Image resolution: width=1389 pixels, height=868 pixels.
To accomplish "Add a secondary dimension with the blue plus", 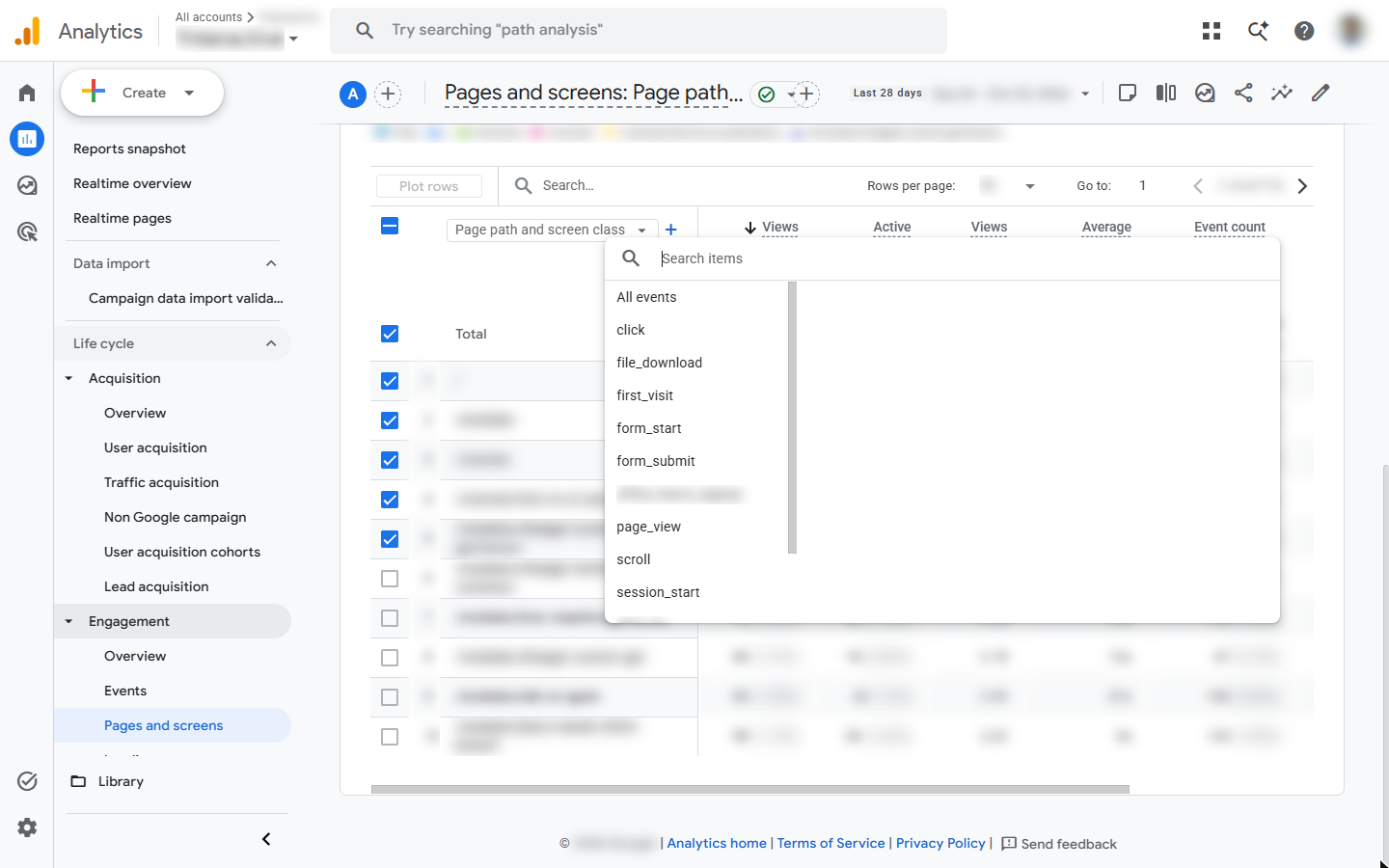I will [671, 230].
